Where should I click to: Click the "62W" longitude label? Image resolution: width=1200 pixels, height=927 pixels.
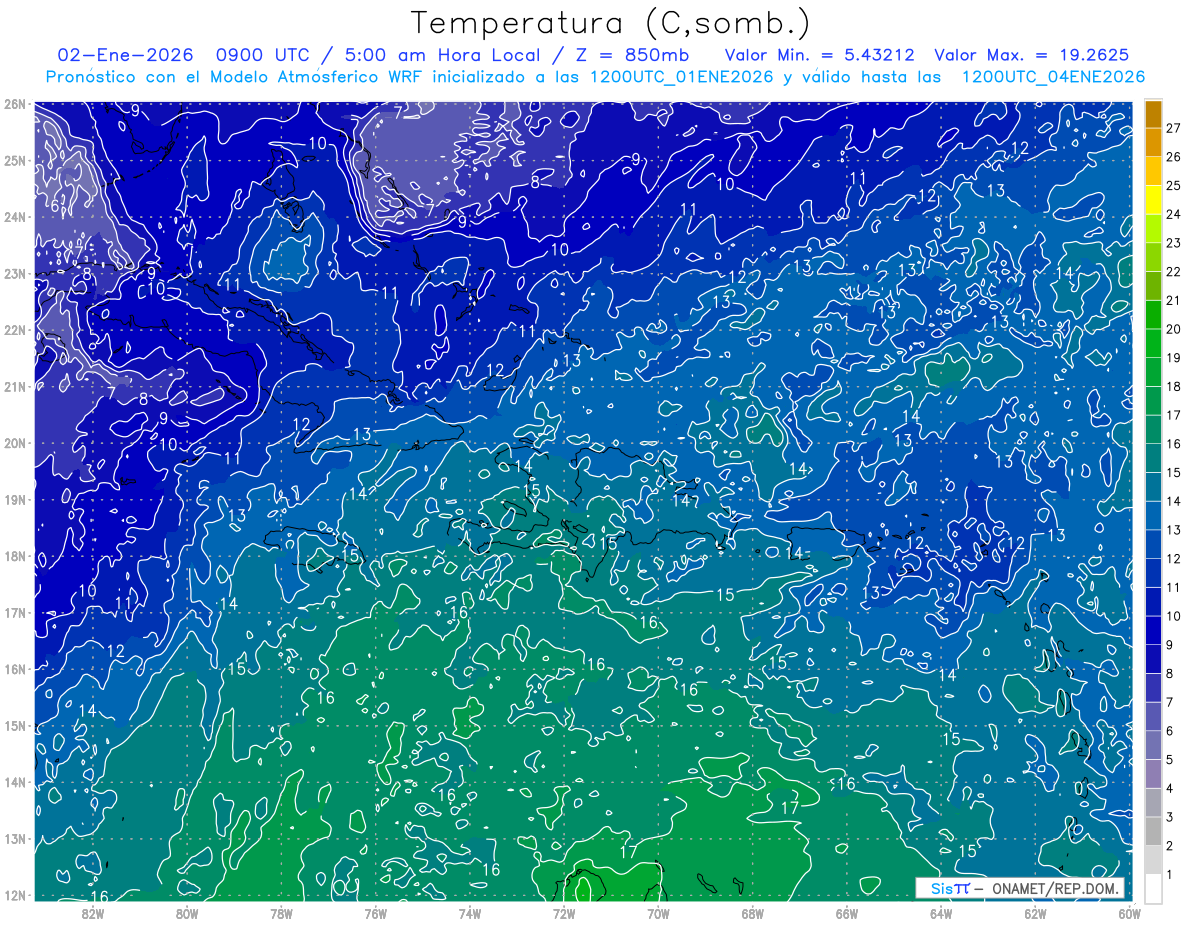(1036, 913)
